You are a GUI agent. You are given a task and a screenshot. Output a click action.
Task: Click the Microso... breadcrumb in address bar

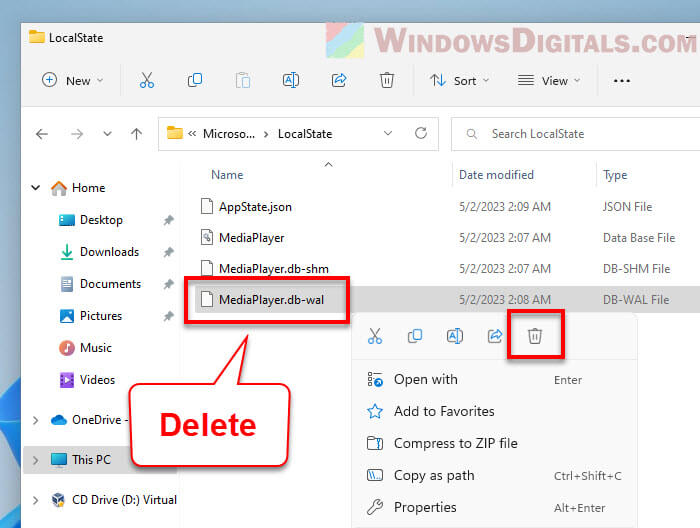229,134
